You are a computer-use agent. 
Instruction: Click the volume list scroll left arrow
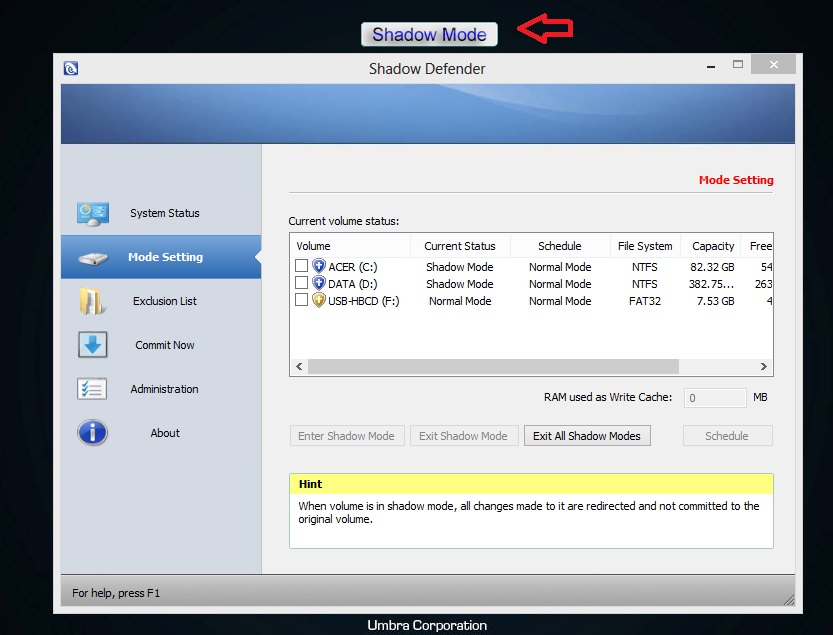coord(299,367)
